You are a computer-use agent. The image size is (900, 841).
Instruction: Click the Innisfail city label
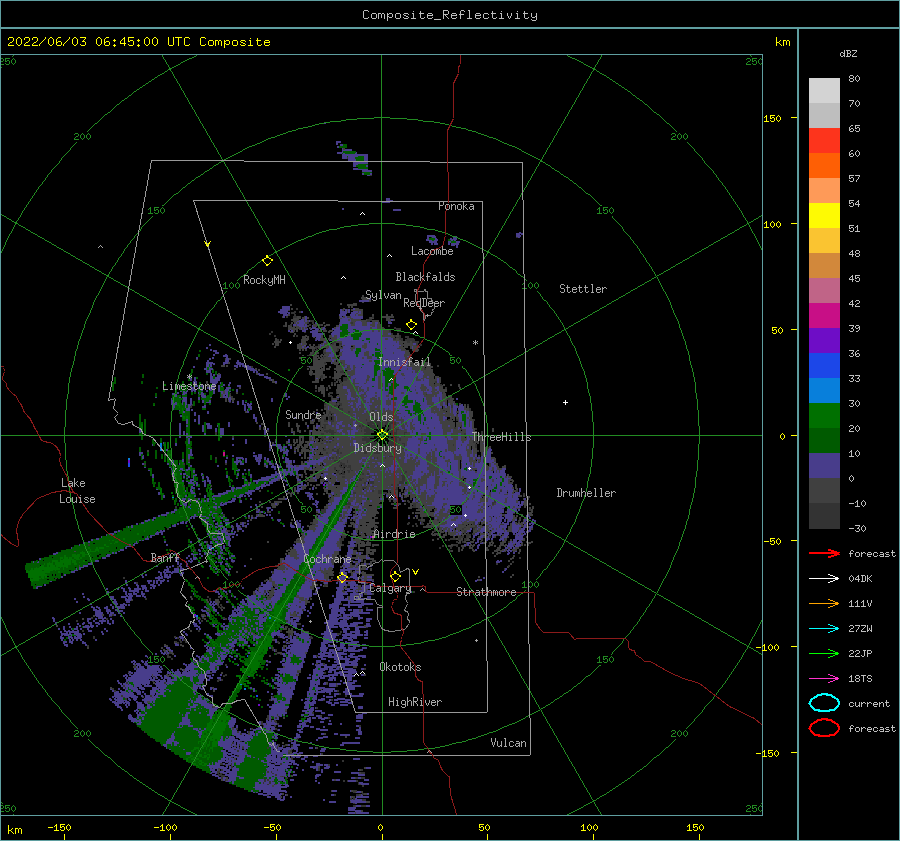404,362
